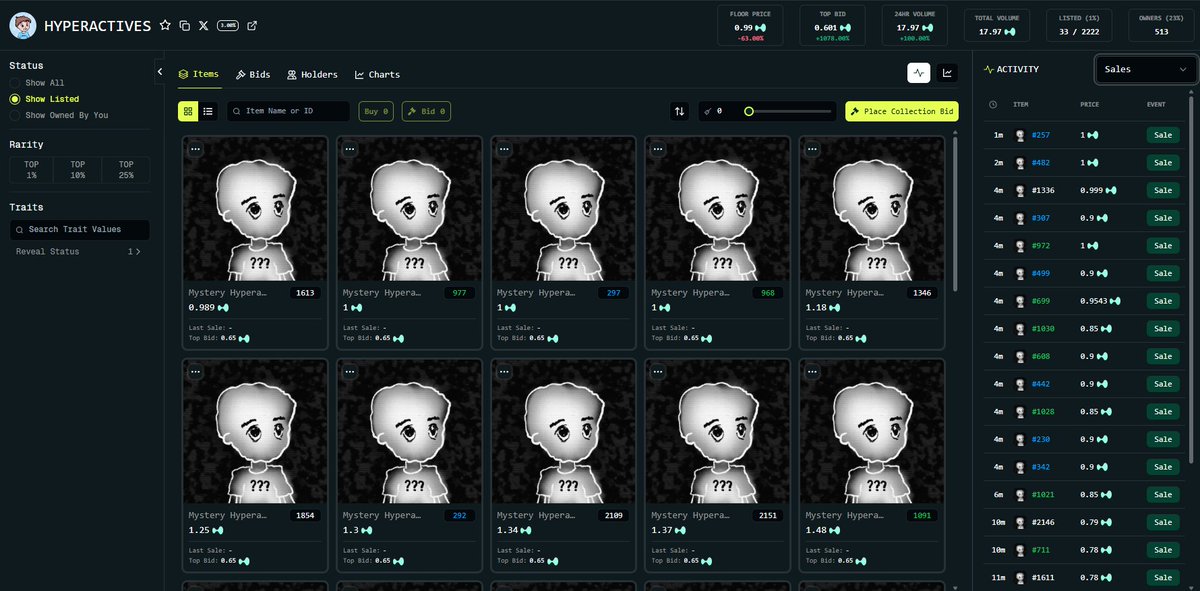Viewport: 1200px width, 591px height.
Task: Click the clock time column icon
Action: point(993,104)
